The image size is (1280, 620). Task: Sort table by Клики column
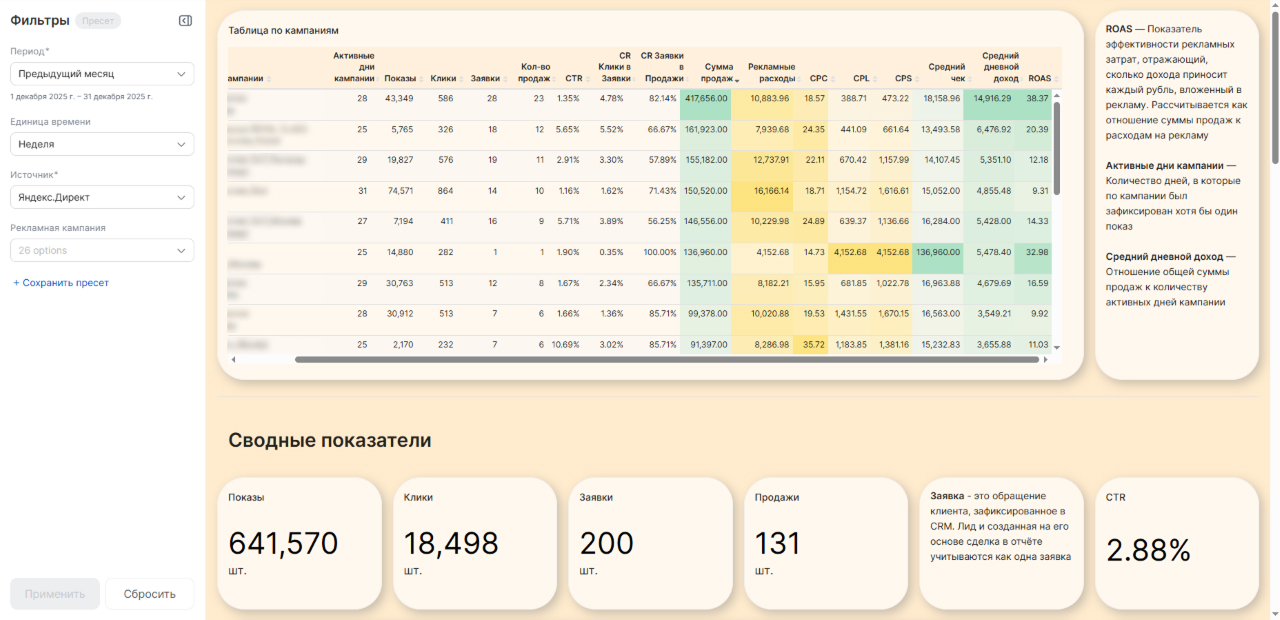point(442,78)
